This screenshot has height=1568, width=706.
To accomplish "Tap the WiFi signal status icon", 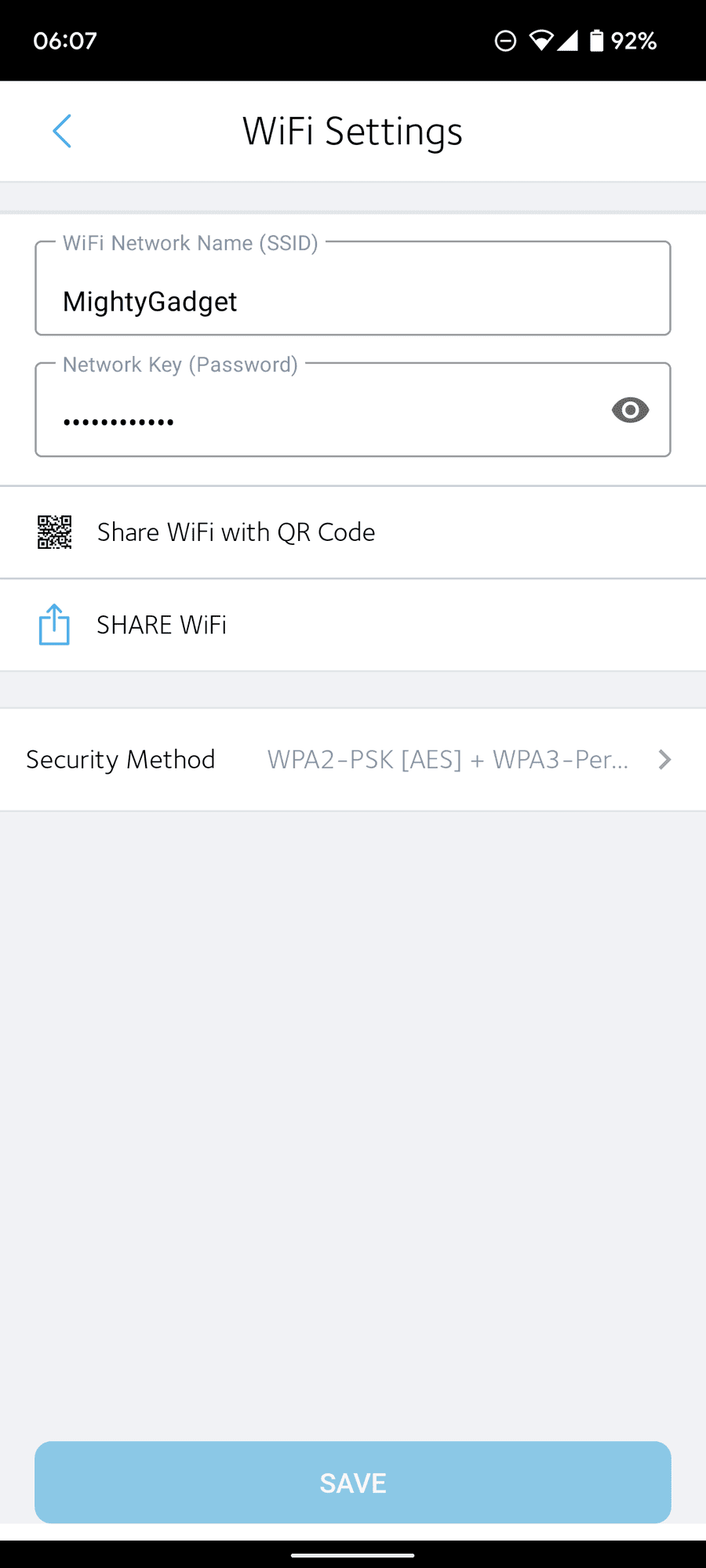I will pos(541,40).
